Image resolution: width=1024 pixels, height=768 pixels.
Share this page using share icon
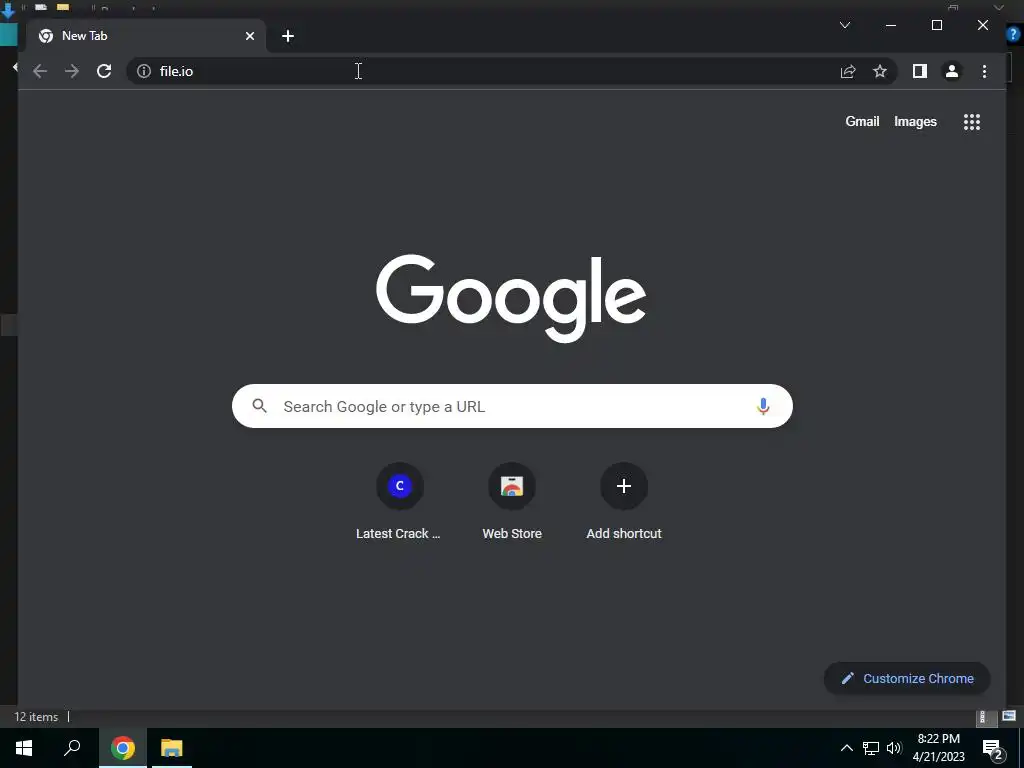(x=848, y=71)
